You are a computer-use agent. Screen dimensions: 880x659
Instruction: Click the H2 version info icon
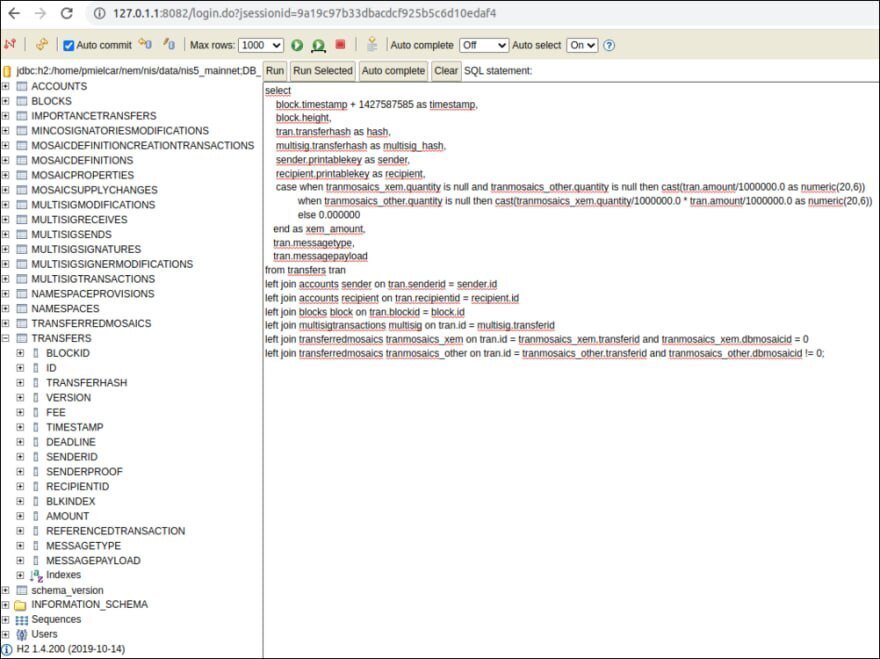pyautogui.click(x=7, y=649)
